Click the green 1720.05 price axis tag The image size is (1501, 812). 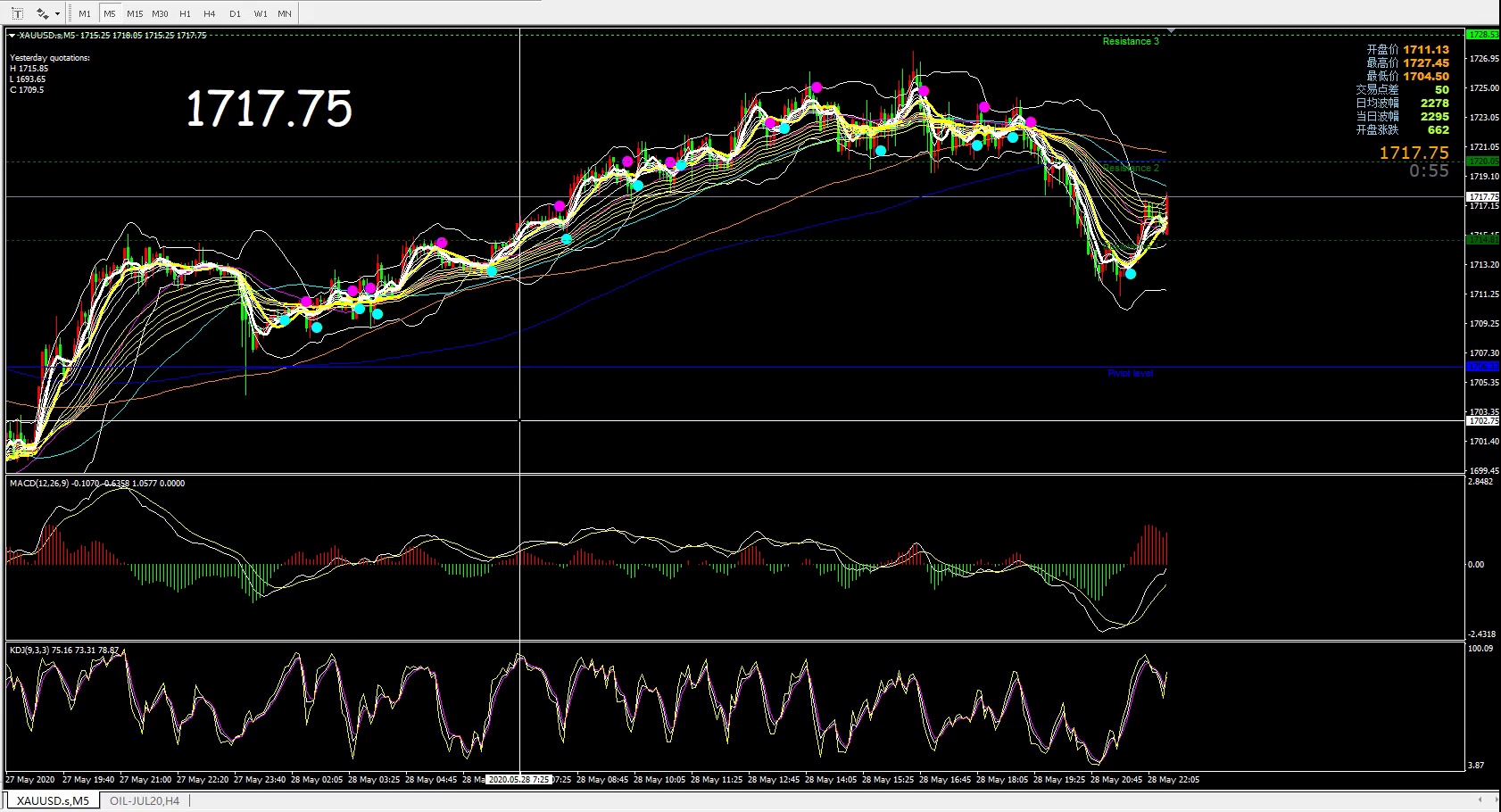click(1483, 162)
